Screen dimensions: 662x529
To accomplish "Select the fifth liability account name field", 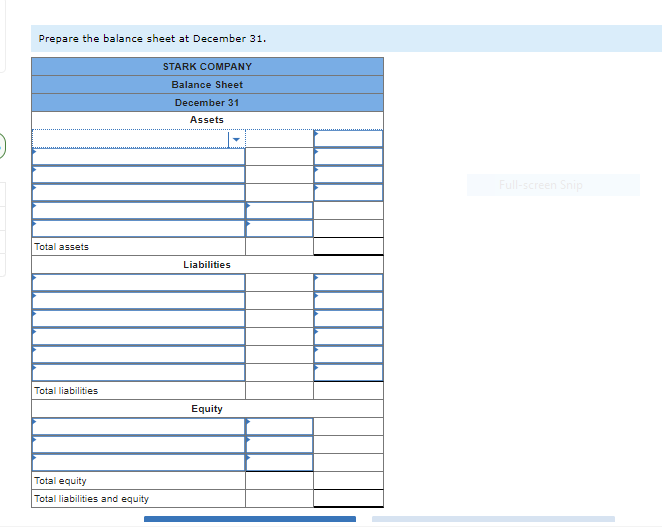I will [138, 355].
